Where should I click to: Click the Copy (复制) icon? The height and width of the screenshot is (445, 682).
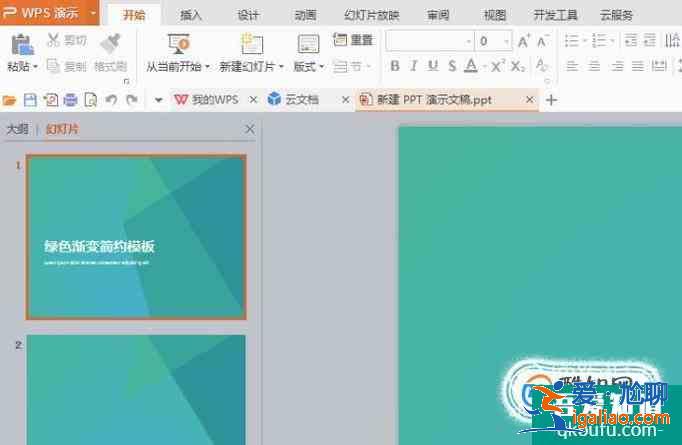tap(53, 66)
